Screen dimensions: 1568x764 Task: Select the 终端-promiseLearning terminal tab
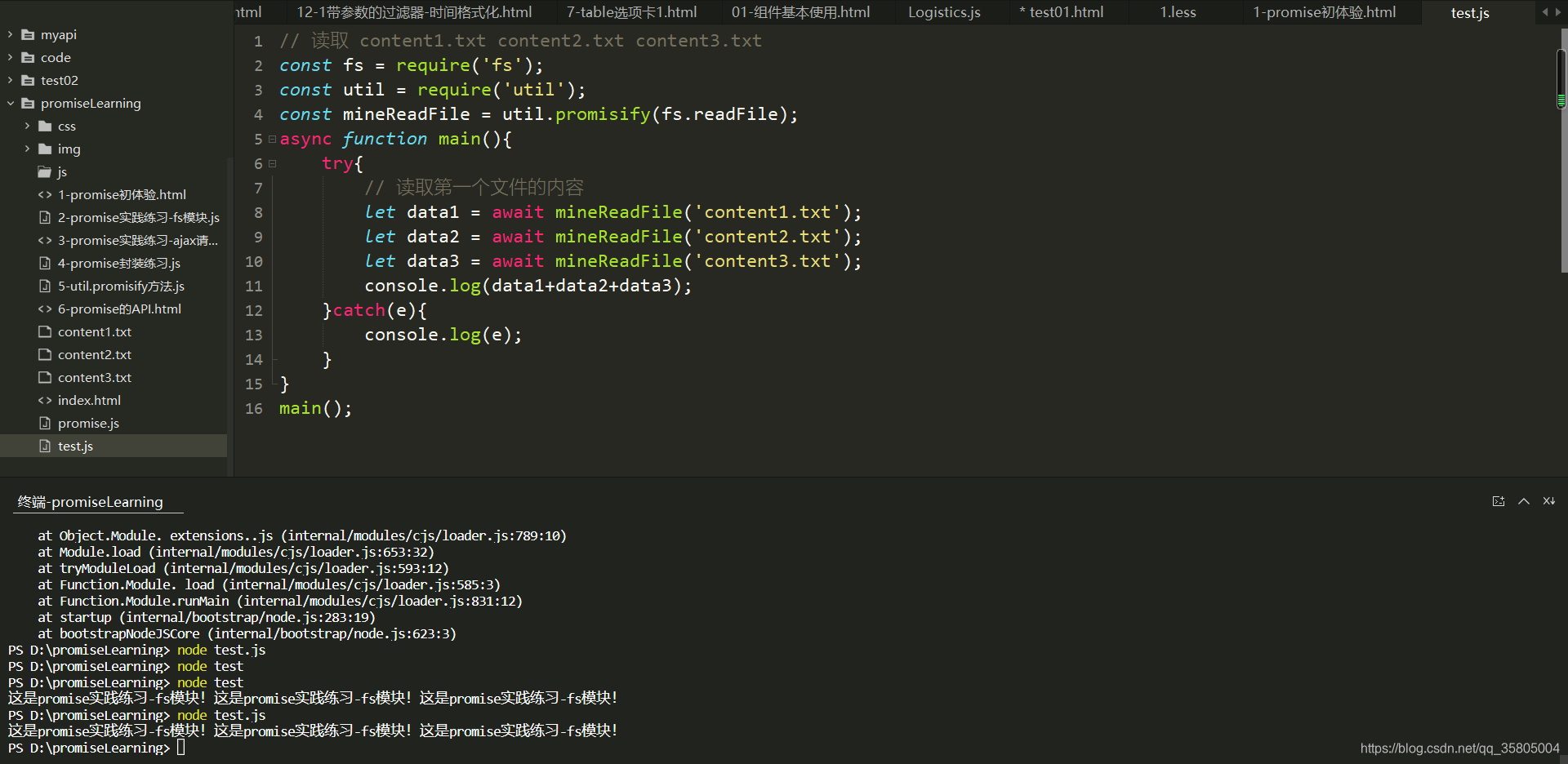coord(91,502)
